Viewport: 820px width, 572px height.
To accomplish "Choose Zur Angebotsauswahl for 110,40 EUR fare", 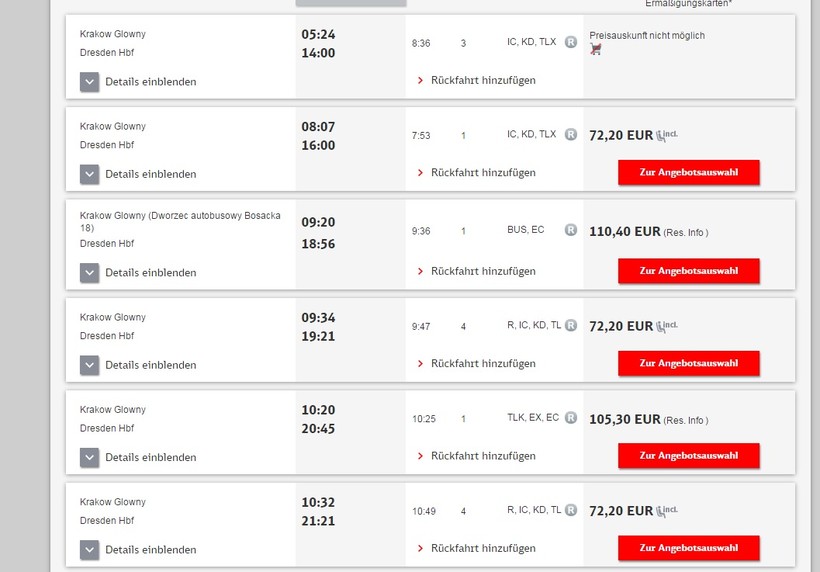I will pos(689,271).
